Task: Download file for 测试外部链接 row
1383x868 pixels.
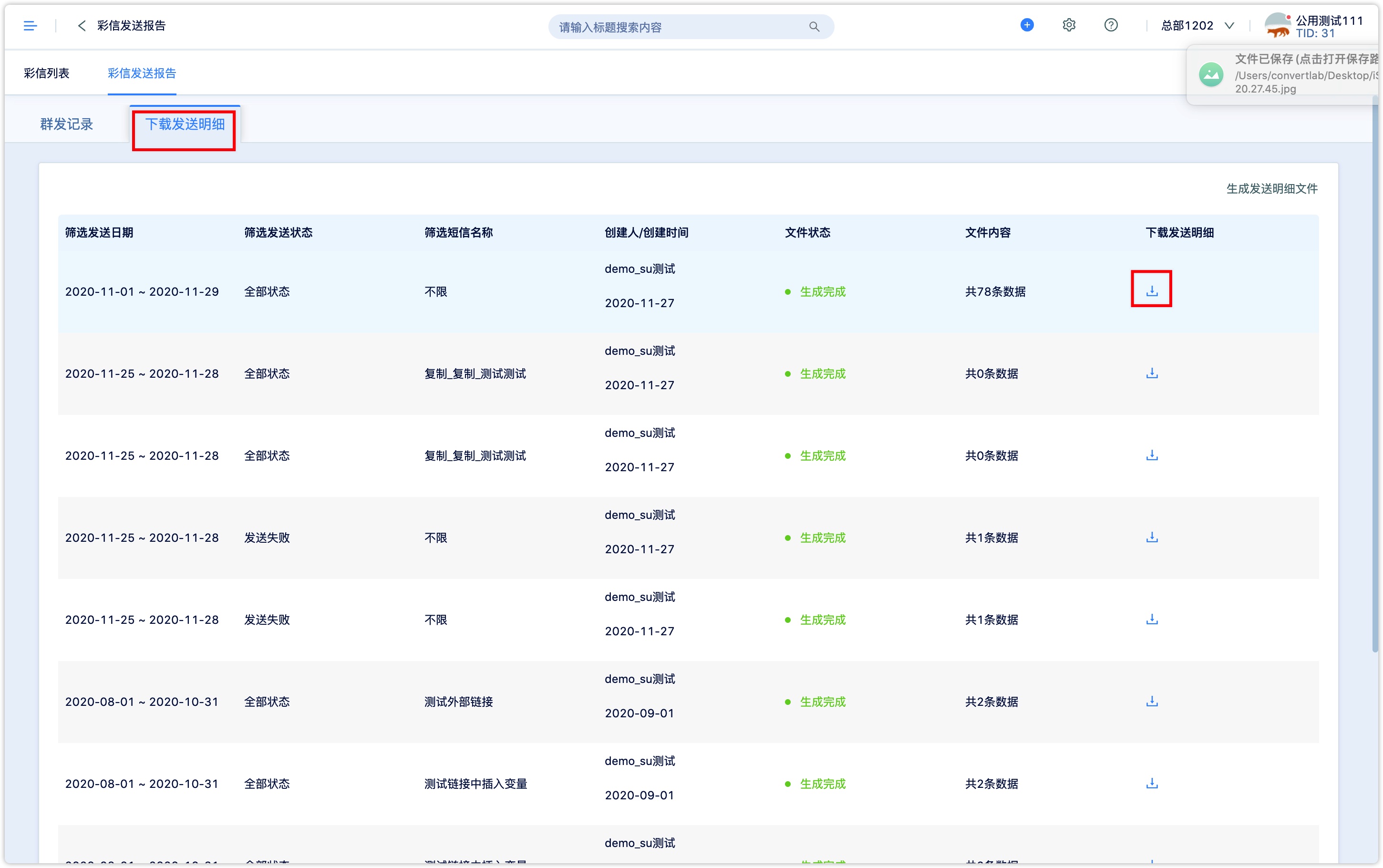Action: 1151,702
